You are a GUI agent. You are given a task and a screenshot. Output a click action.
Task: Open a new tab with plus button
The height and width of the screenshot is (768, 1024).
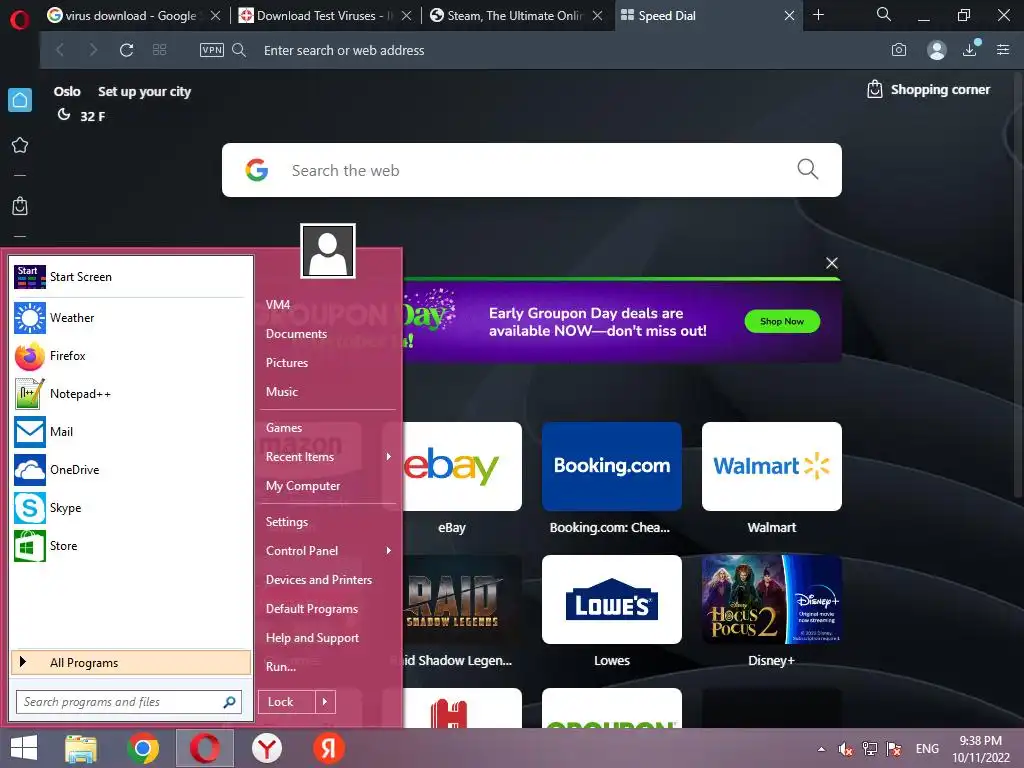[x=818, y=15]
